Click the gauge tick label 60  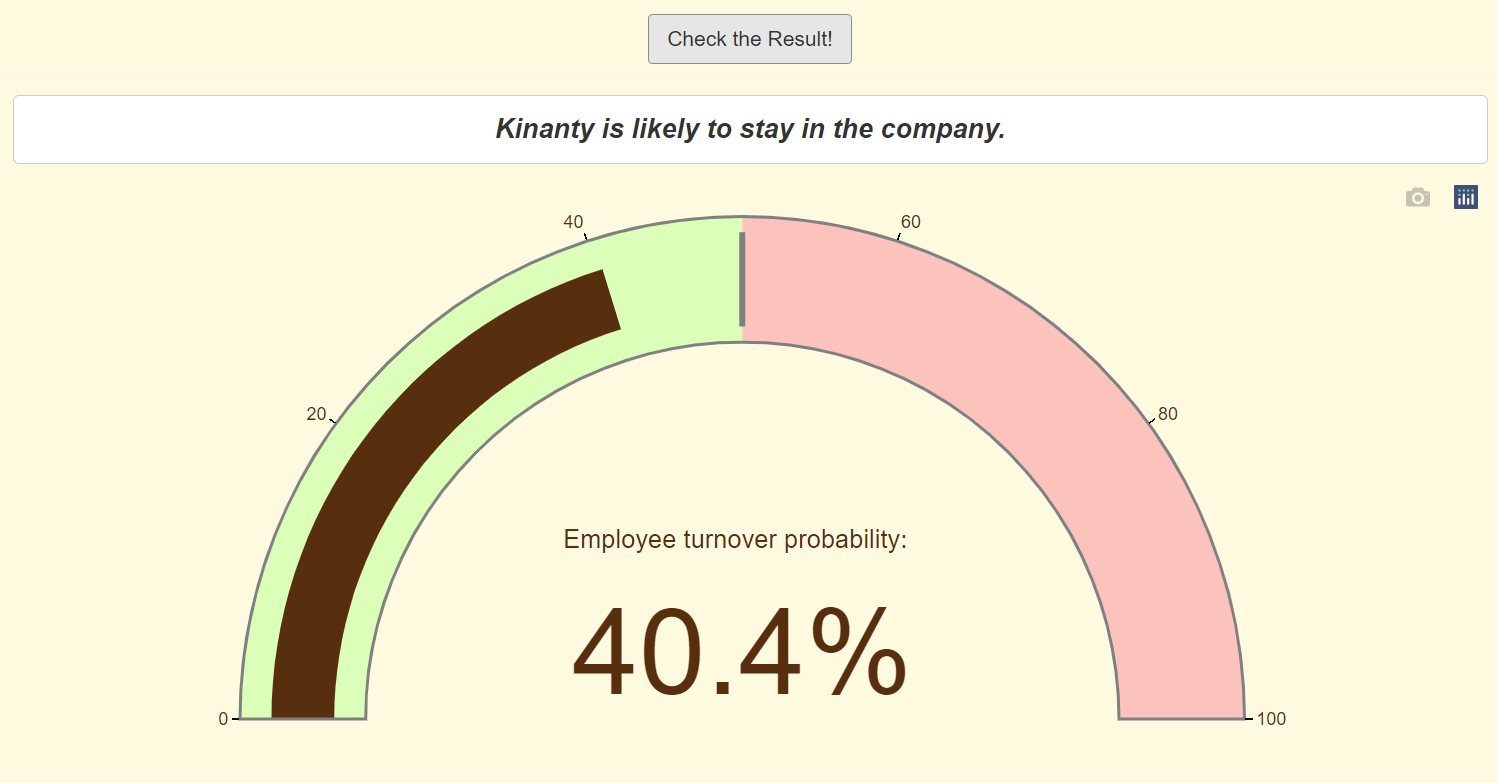[x=910, y=222]
